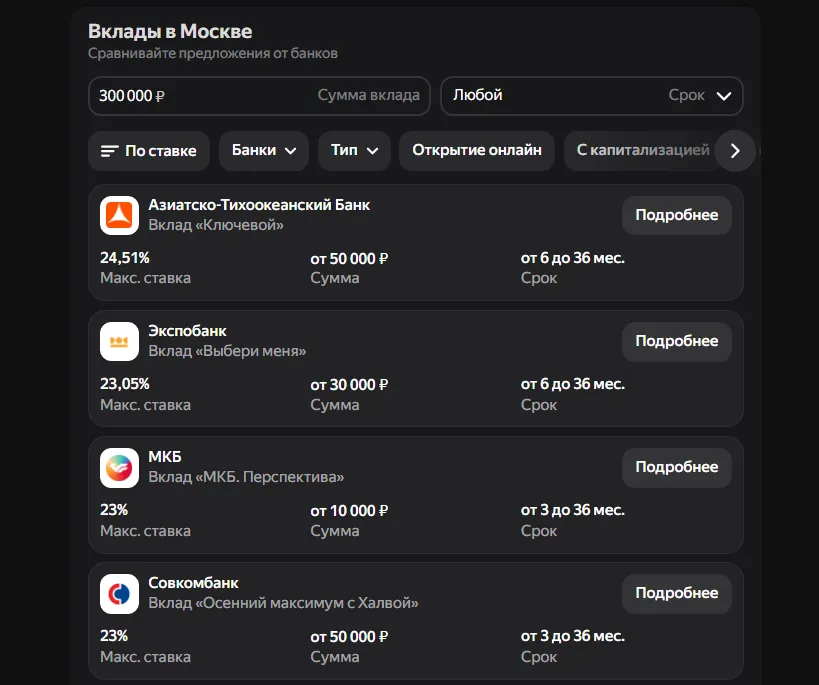
Task: Open the Тип filter dropdown
Action: tap(354, 151)
